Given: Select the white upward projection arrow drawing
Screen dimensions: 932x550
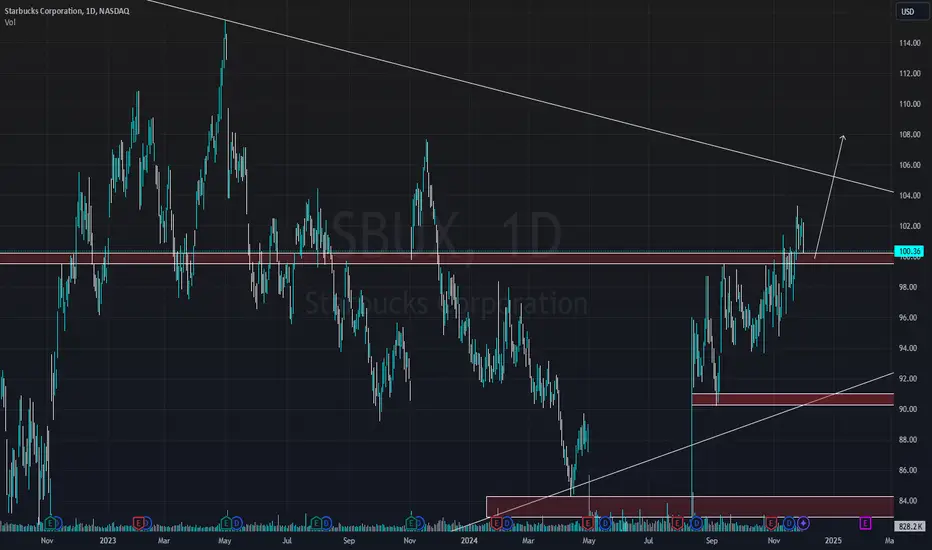Looking at the screenshot, I should pos(830,196).
